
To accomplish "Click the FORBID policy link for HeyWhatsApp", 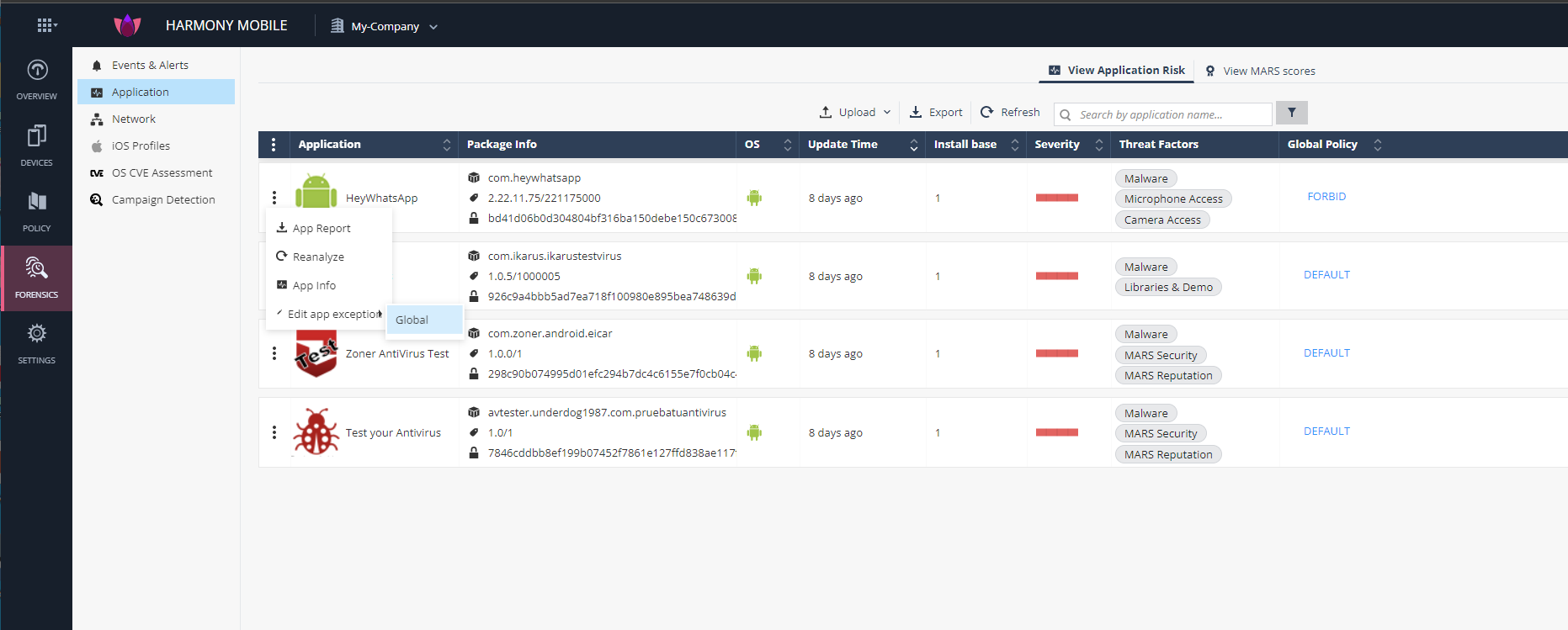I will tap(1326, 196).
